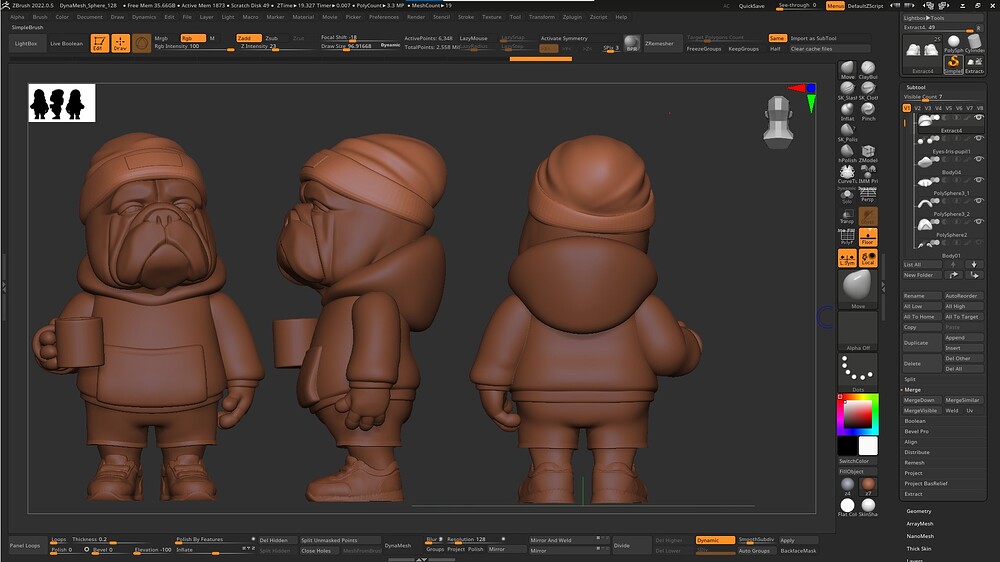The width and height of the screenshot is (1000, 562).
Task: Choose the SkinShade material sphere
Action: [868, 507]
